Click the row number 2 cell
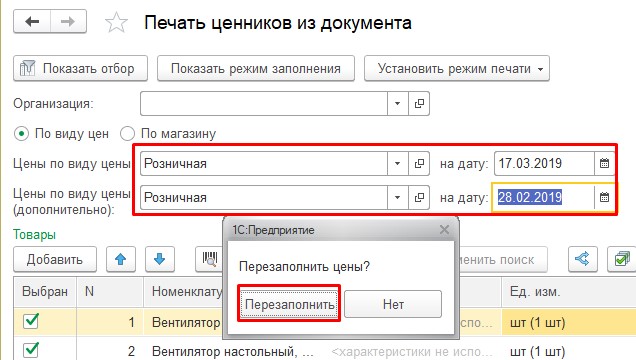 pyautogui.click(x=110, y=351)
